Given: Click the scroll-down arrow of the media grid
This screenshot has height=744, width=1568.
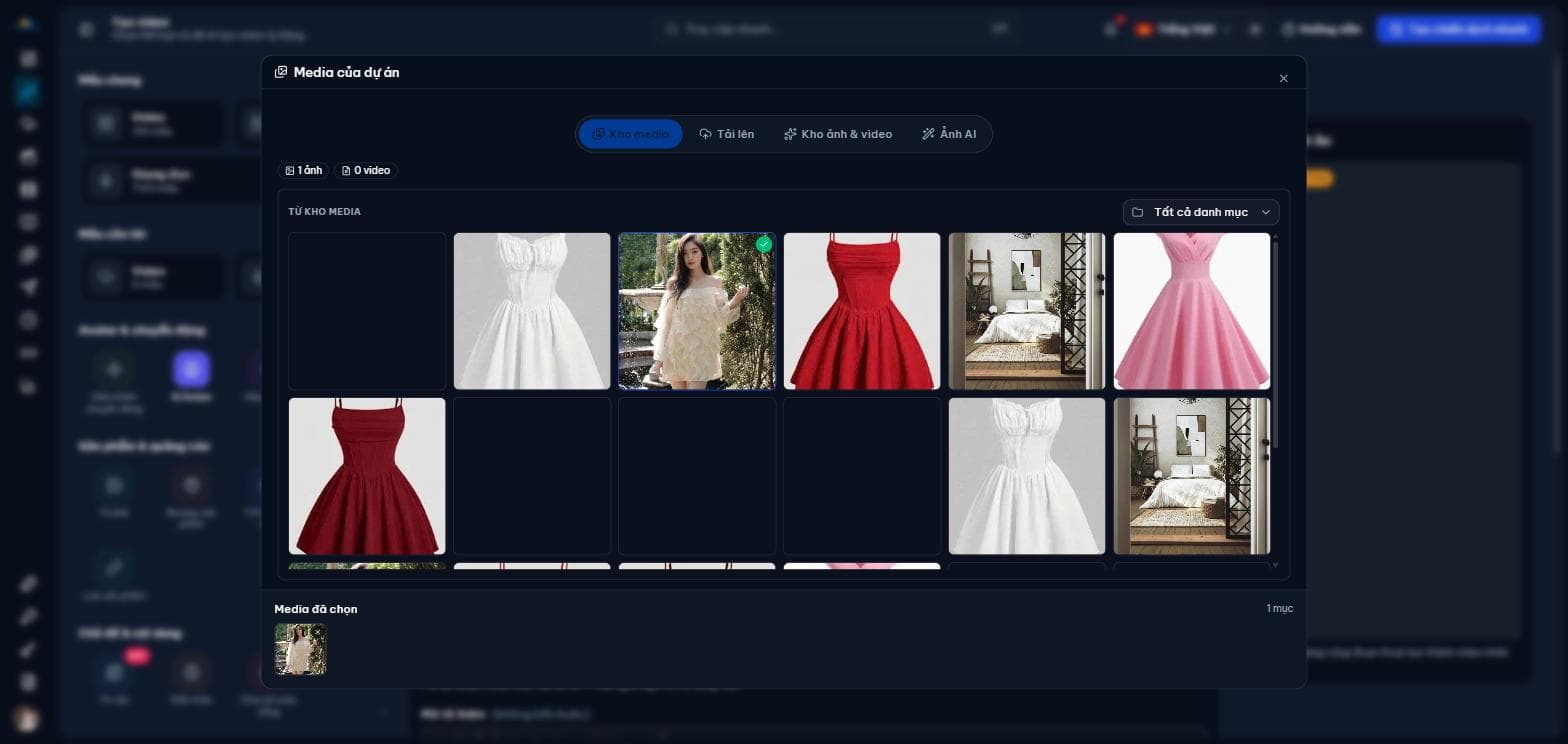Looking at the screenshot, I should (x=1275, y=565).
